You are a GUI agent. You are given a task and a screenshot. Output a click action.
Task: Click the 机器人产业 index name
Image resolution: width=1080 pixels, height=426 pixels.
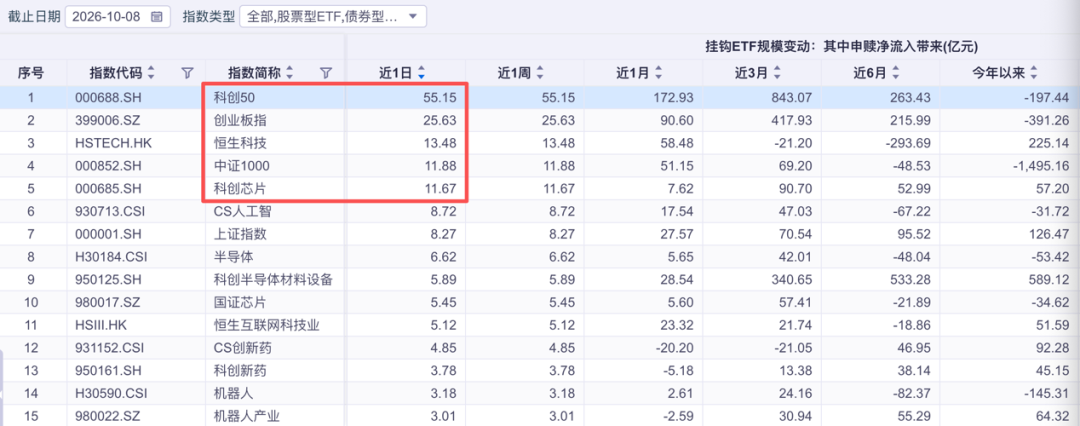click(247, 416)
